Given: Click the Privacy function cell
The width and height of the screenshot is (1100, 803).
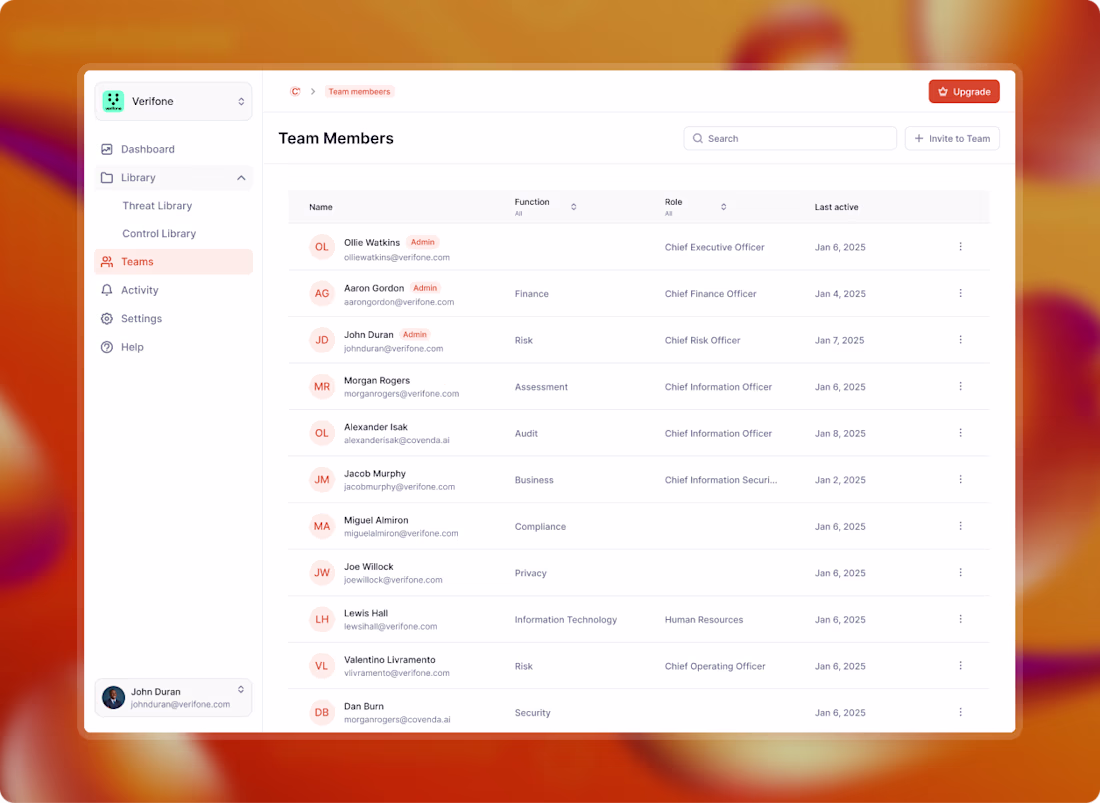Looking at the screenshot, I should coord(530,573).
